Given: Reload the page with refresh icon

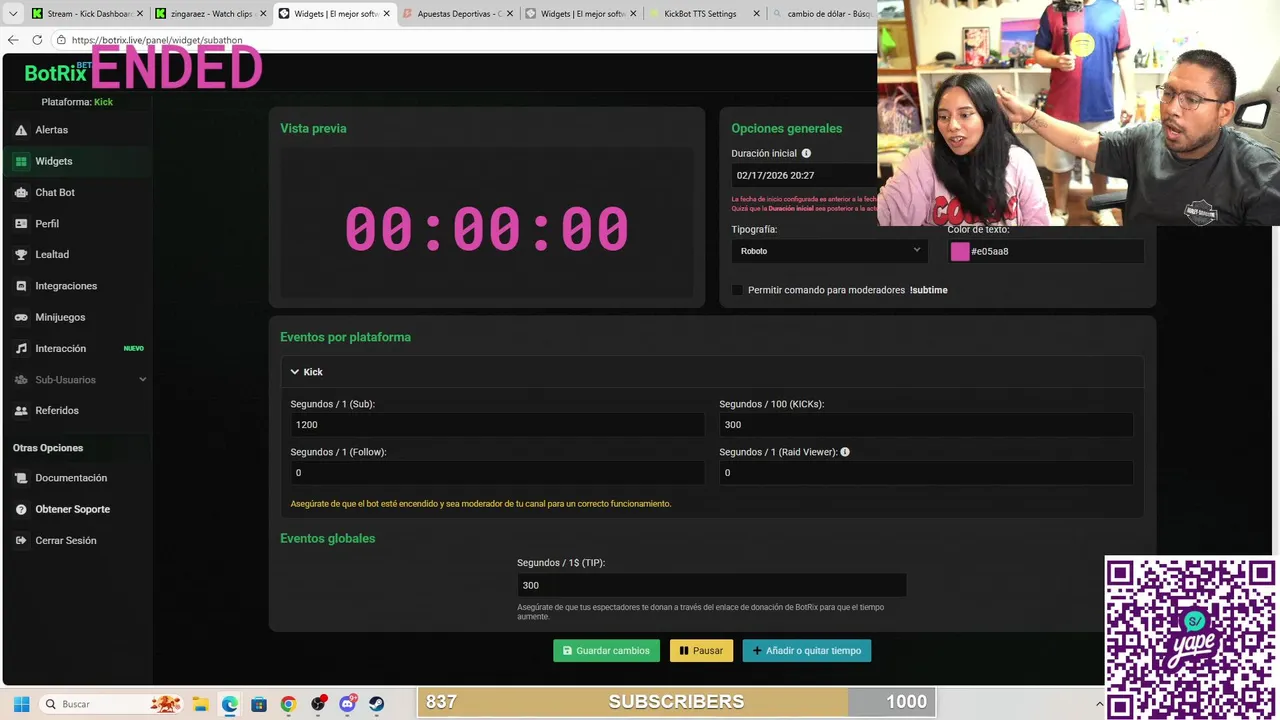Looking at the screenshot, I should [37, 40].
